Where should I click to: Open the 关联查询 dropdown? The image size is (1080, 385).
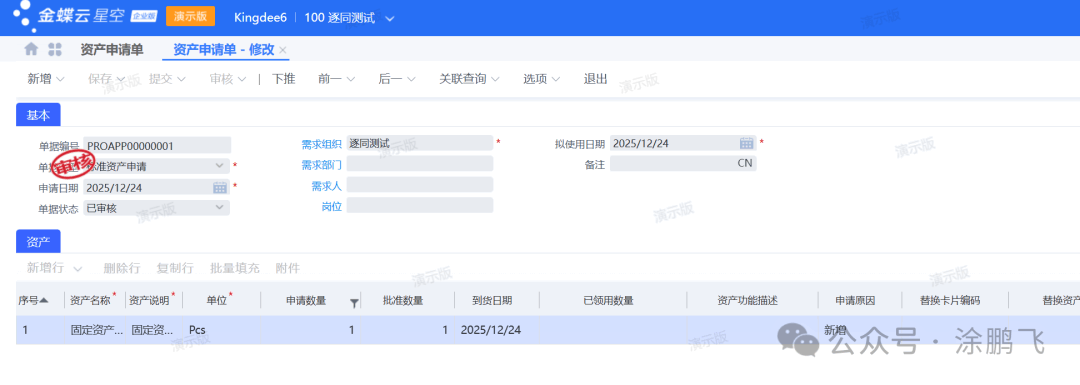tap(470, 79)
